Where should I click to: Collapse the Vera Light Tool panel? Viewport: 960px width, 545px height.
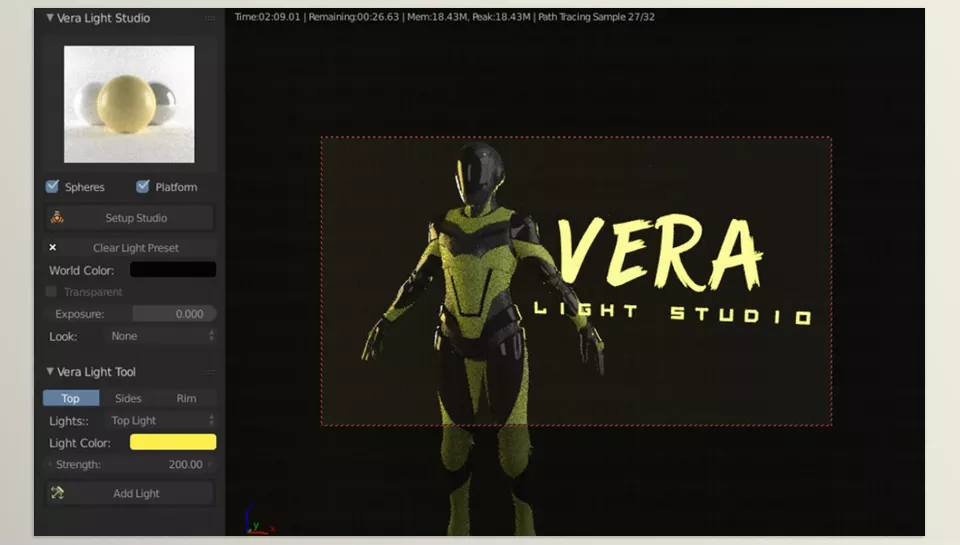tap(50, 371)
